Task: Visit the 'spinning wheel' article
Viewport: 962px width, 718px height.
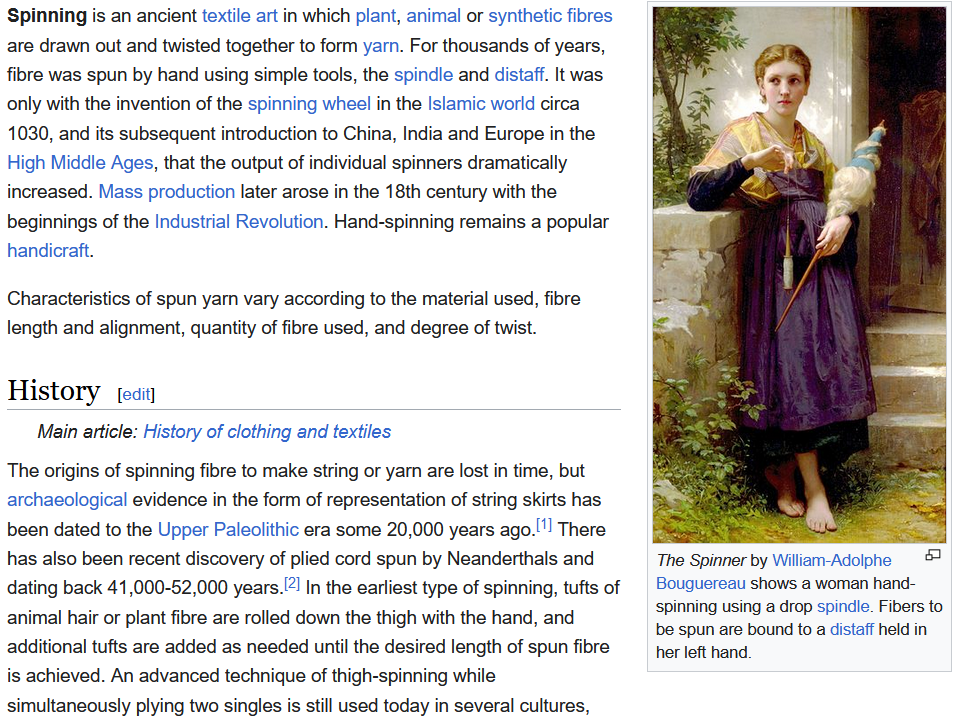Action: (x=309, y=104)
